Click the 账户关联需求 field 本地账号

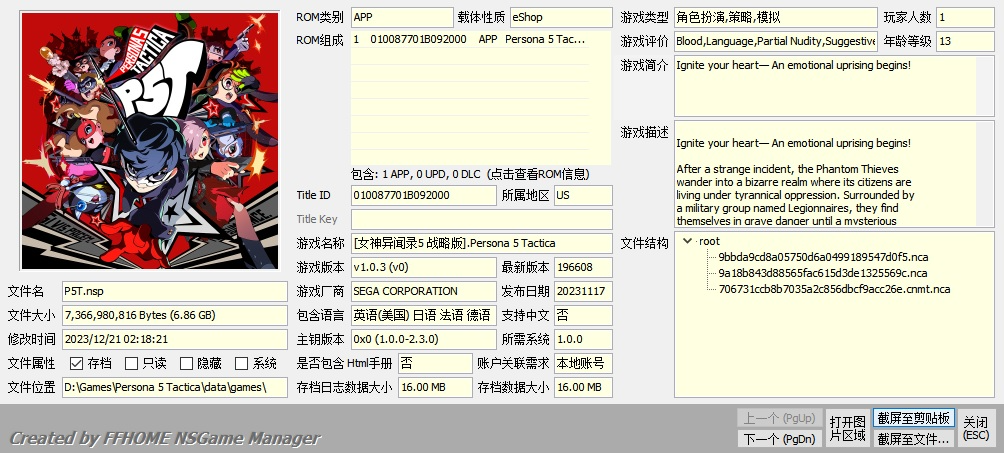[x=583, y=363]
